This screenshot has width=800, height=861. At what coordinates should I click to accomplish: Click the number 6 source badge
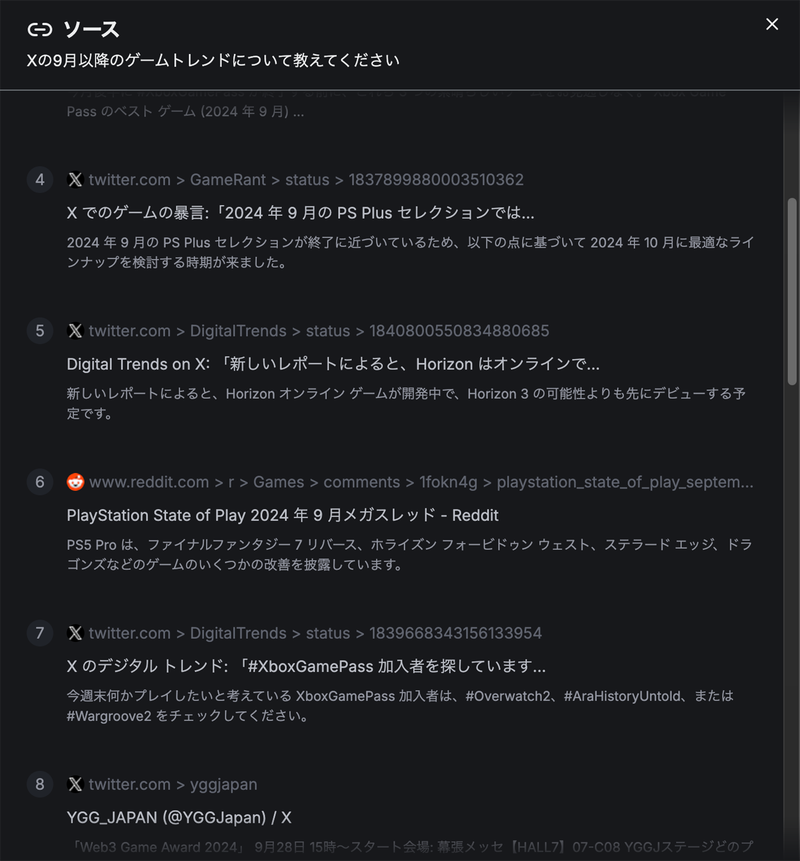click(x=40, y=482)
